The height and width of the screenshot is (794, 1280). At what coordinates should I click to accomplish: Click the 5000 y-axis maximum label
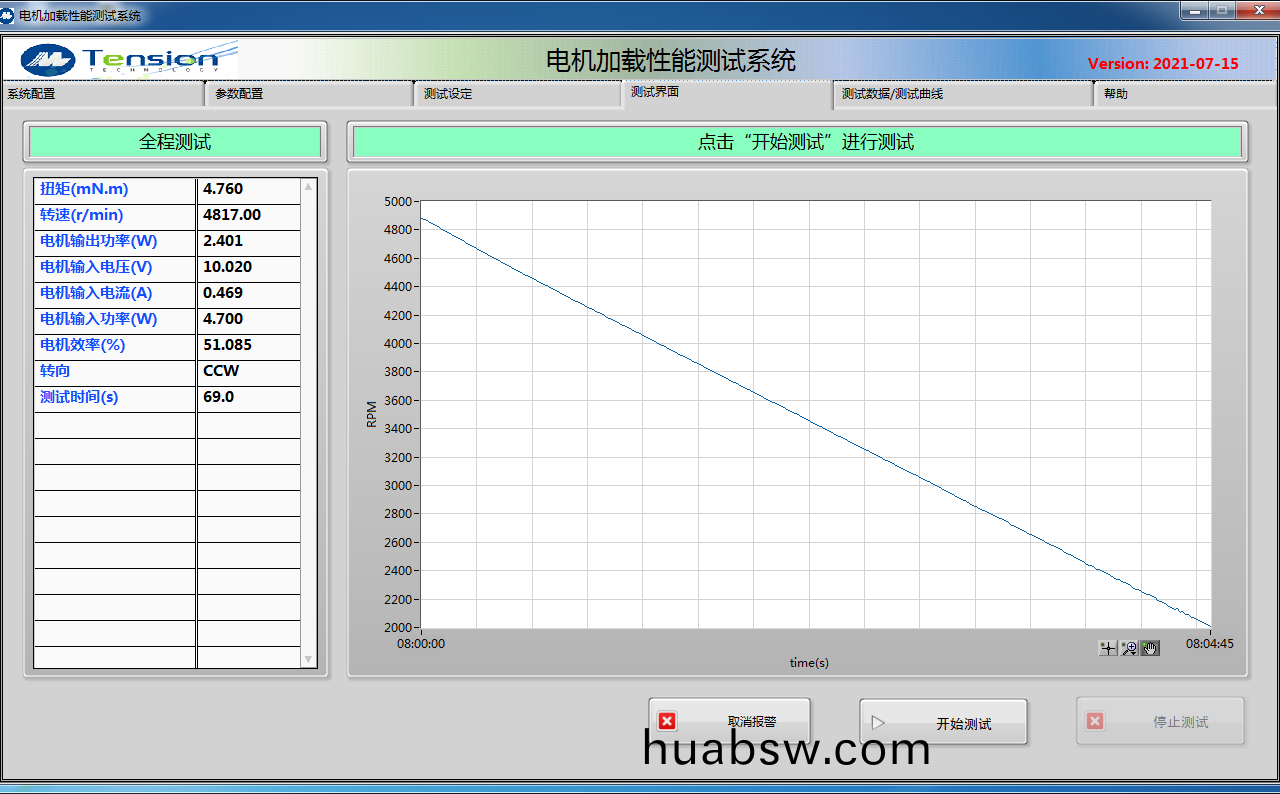tap(397, 201)
